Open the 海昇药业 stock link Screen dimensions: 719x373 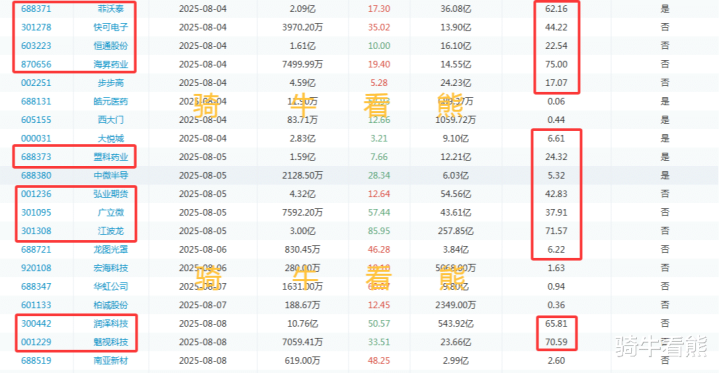(111, 64)
